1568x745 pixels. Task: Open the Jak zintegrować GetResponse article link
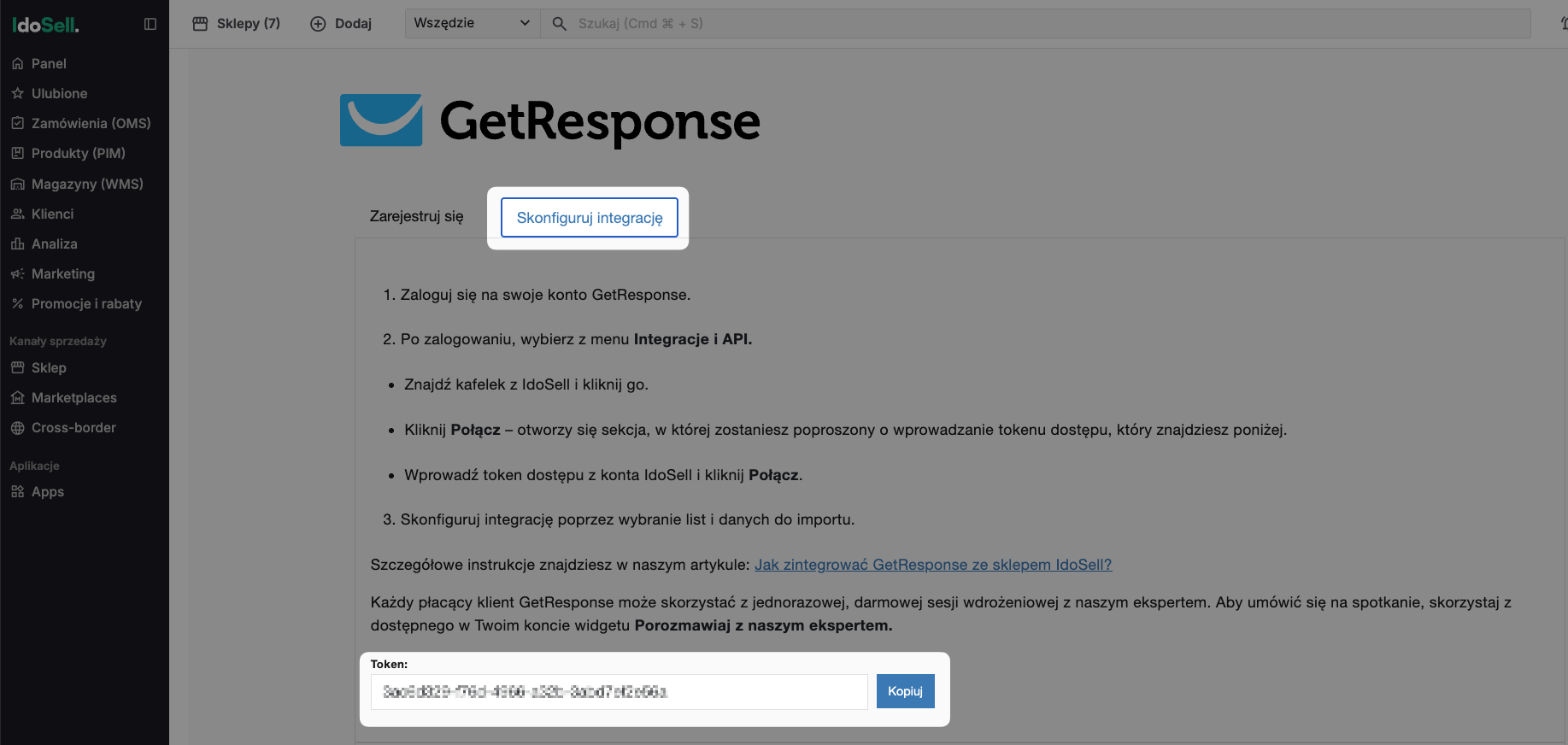click(933, 565)
